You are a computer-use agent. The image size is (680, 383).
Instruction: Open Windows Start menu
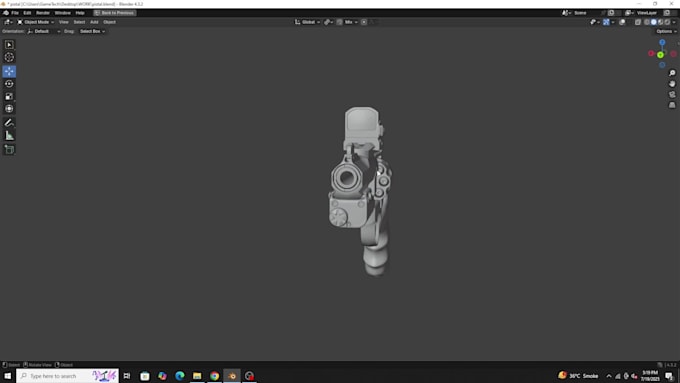click(x=8, y=376)
